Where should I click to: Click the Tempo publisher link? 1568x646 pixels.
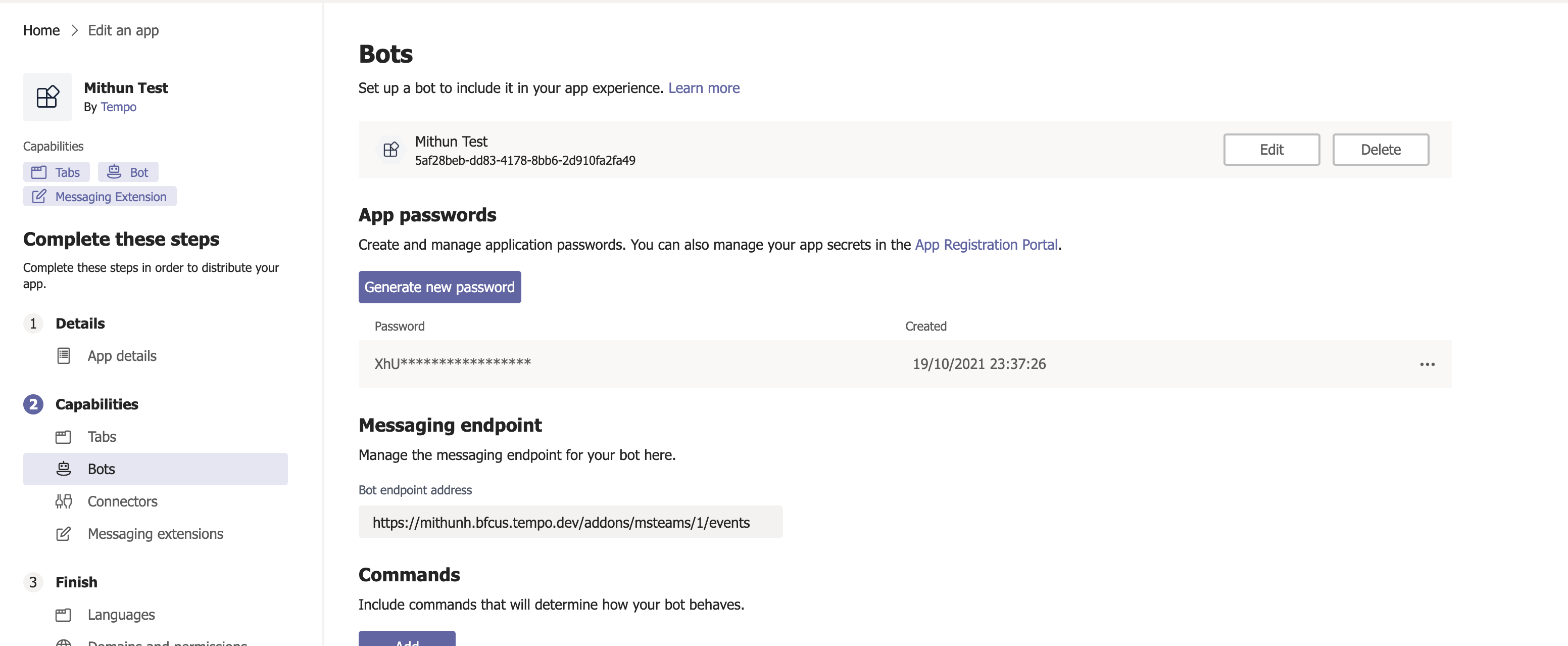tap(118, 107)
